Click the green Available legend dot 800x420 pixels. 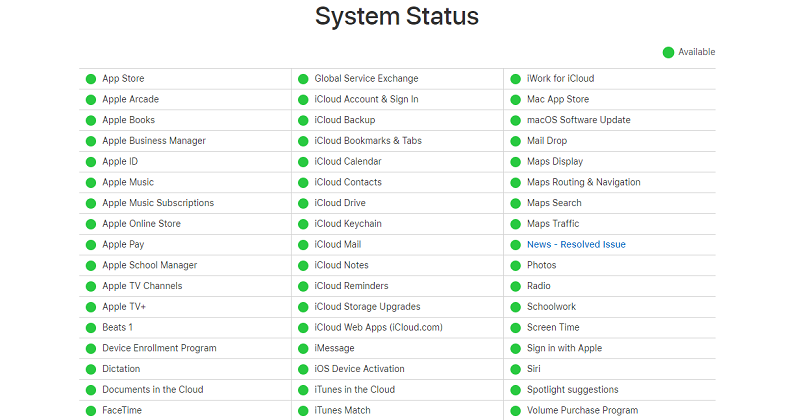pos(668,52)
